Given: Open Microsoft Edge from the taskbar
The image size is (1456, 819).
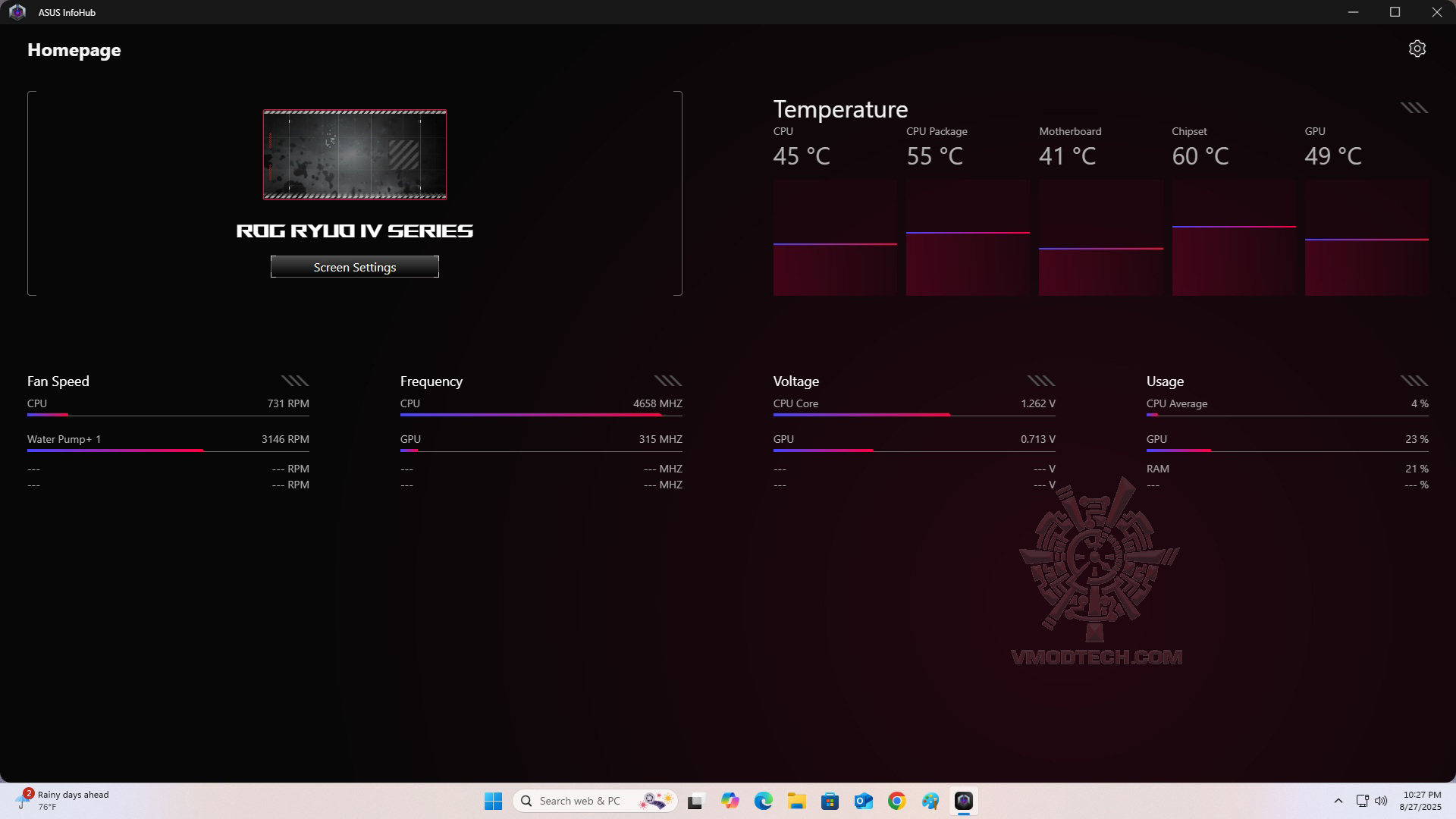Looking at the screenshot, I should point(763,801).
